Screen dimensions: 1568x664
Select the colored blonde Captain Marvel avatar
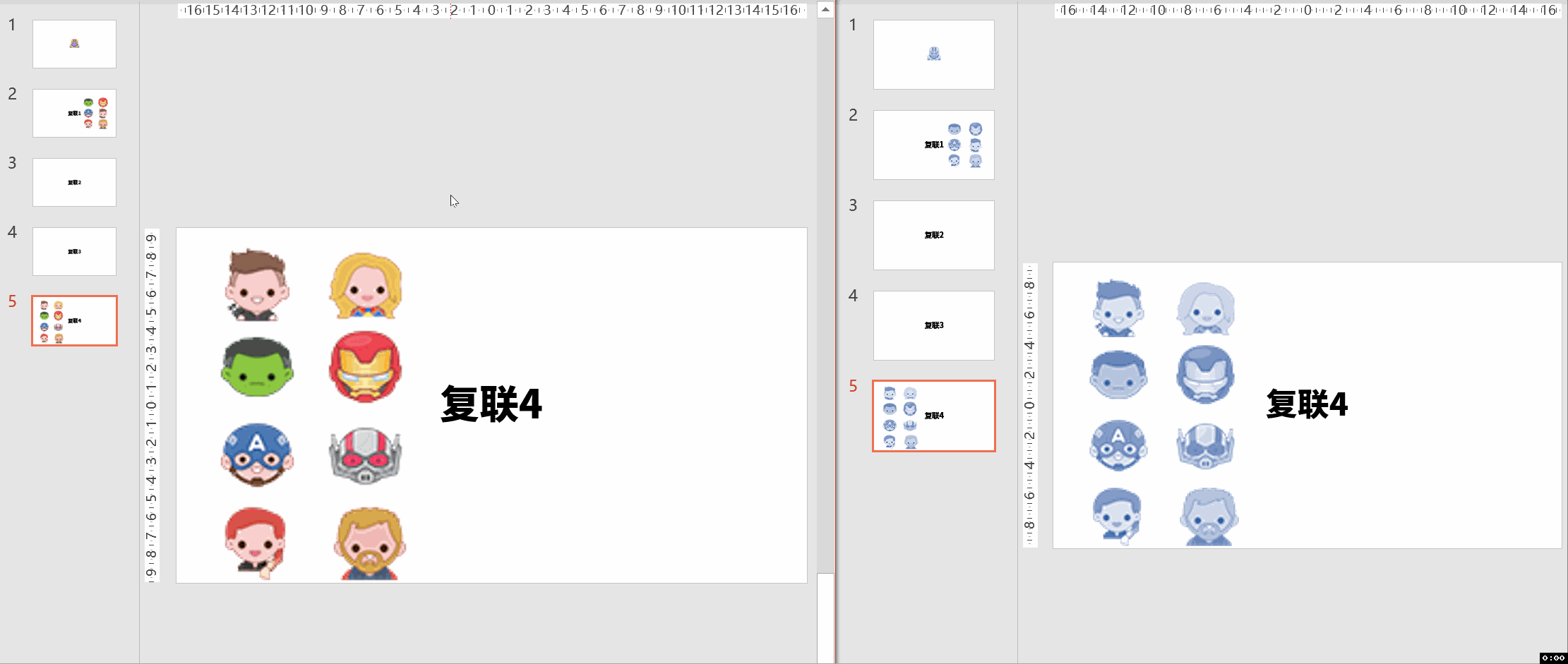[365, 286]
